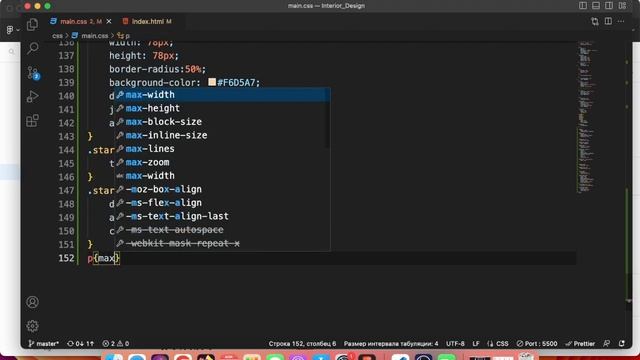Click search icon in background window
The image size is (640, 360).
(11, 51)
